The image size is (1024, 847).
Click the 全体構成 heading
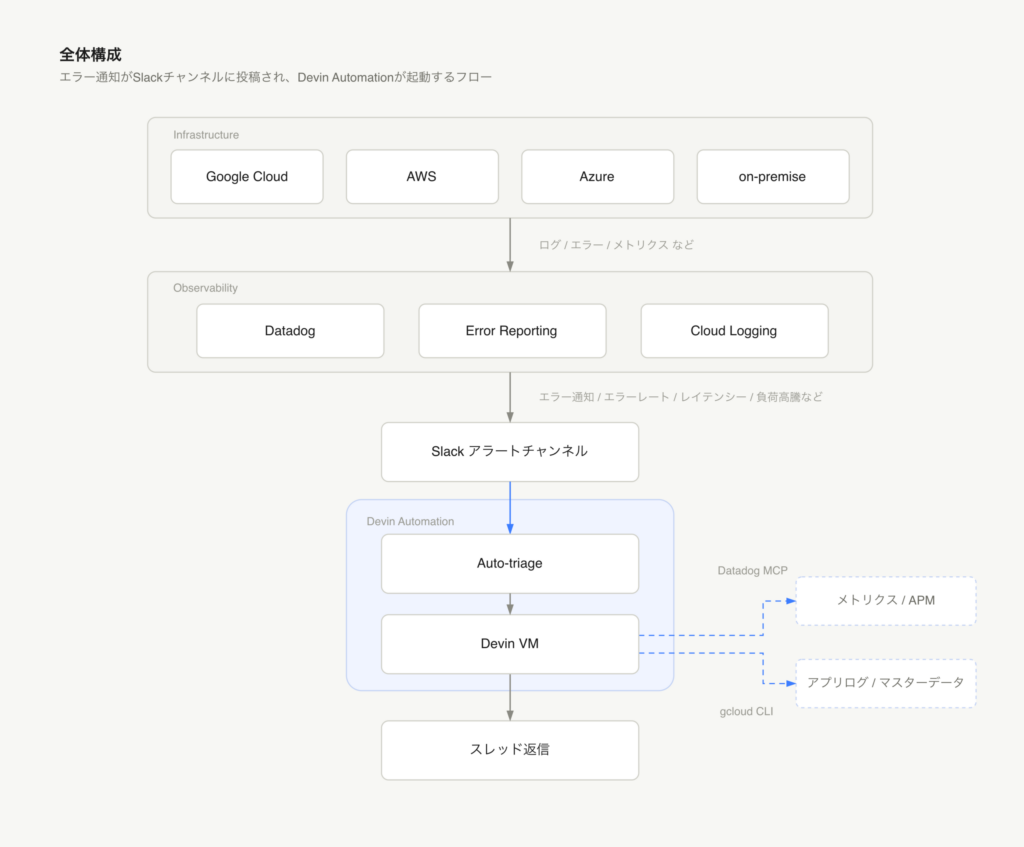(x=91, y=55)
